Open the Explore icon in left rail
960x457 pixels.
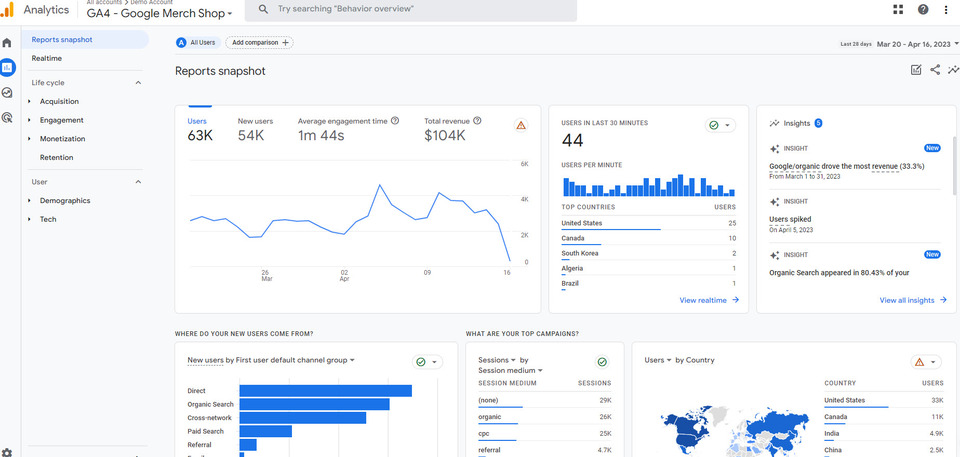8,92
